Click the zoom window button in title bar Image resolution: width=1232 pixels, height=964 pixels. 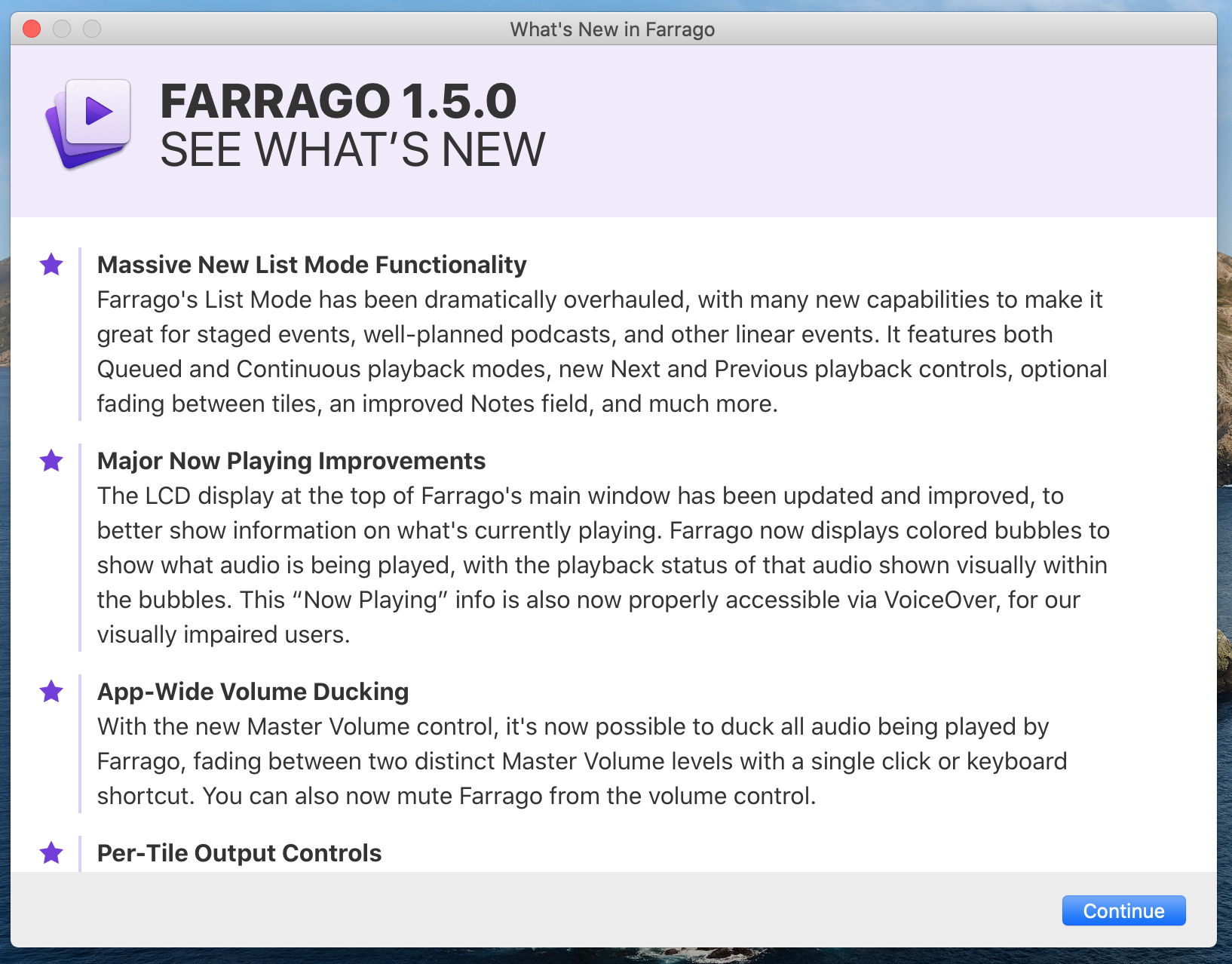pyautogui.click(x=92, y=29)
